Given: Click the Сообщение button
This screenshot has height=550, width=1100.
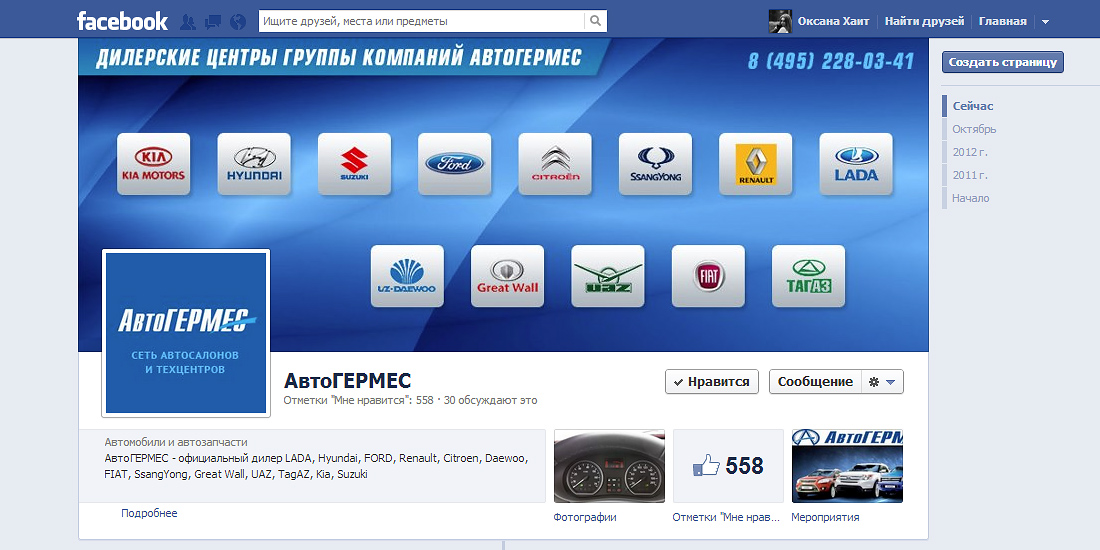Looking at the screenshot, I should pyautogui.click(x=815, y=382).
